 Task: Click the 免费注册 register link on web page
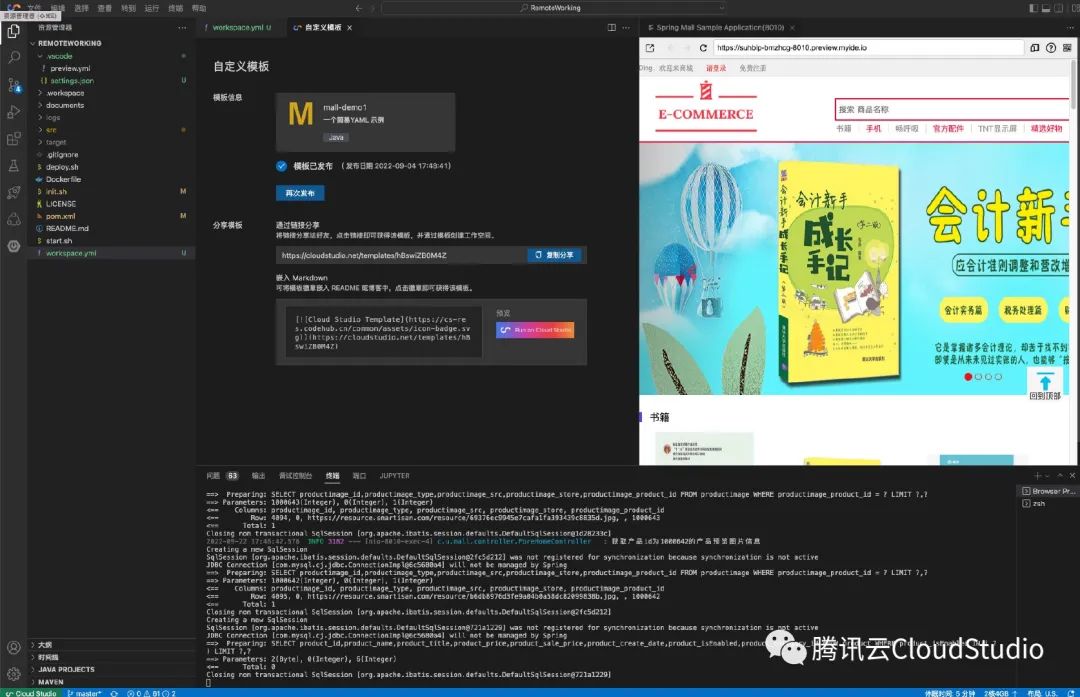pos(752,68)
